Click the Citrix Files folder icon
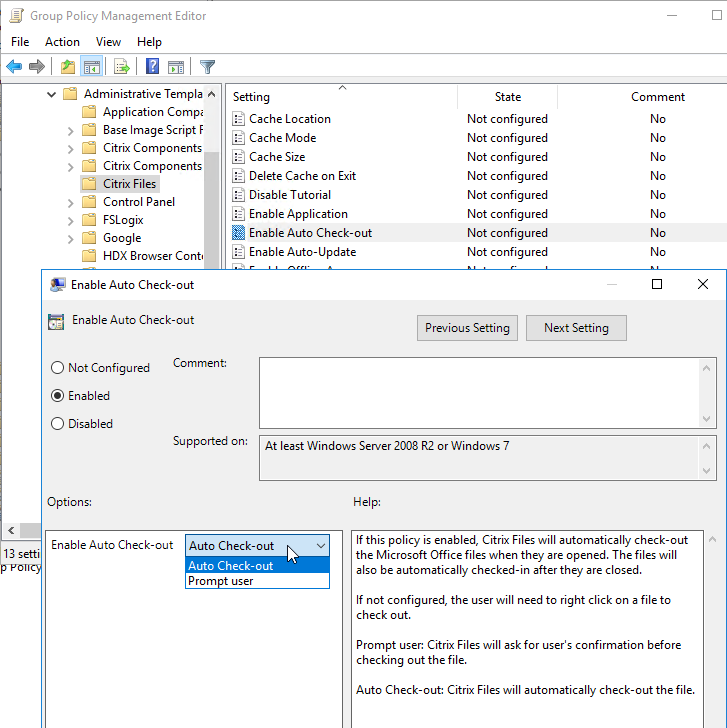The width and height of the screenshot is (727, 728). (x=89, y=184)
